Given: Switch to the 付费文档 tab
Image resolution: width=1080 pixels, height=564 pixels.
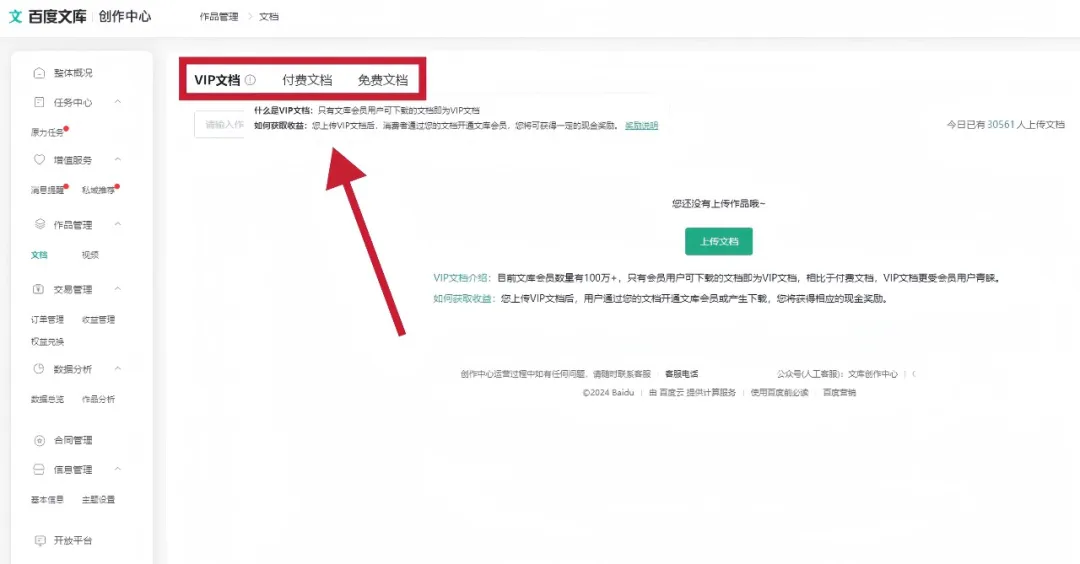Looking at the screenshot, I should click(306, 80).
